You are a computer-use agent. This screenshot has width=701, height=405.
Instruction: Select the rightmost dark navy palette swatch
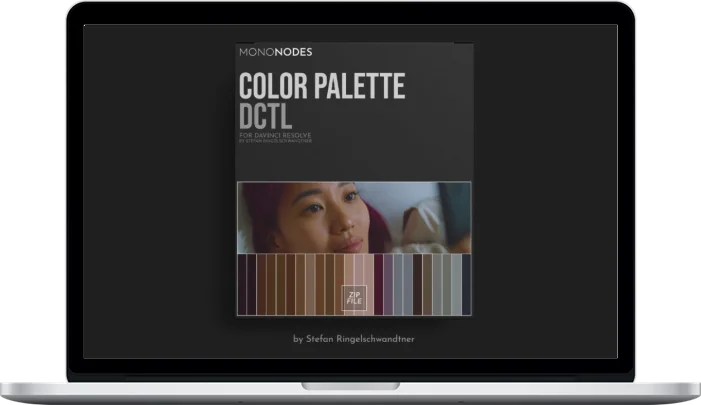point(468,284)
